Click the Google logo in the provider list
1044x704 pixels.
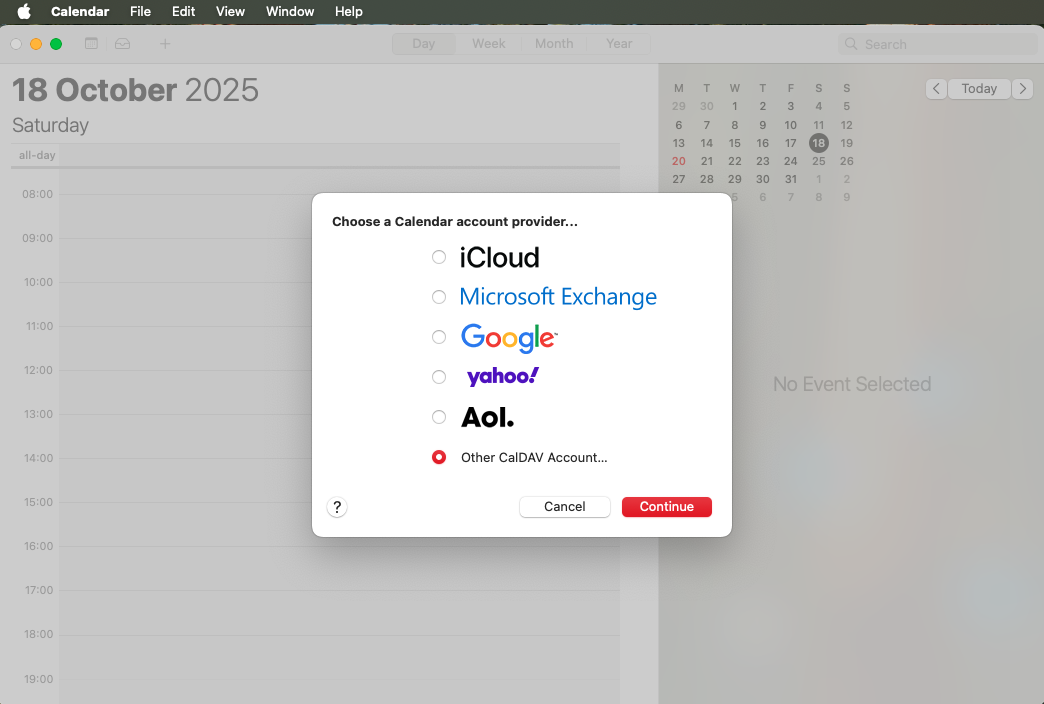tap(508, 337)
